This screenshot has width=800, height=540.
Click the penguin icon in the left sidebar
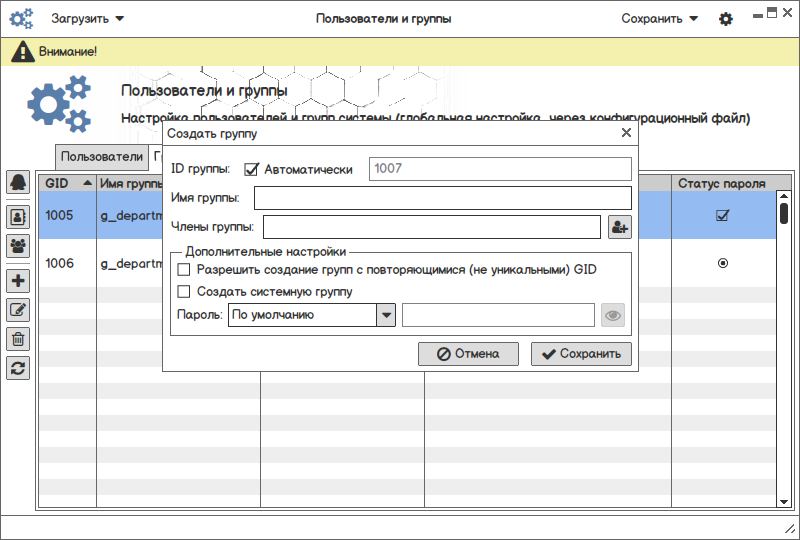(x=18, y=182)
